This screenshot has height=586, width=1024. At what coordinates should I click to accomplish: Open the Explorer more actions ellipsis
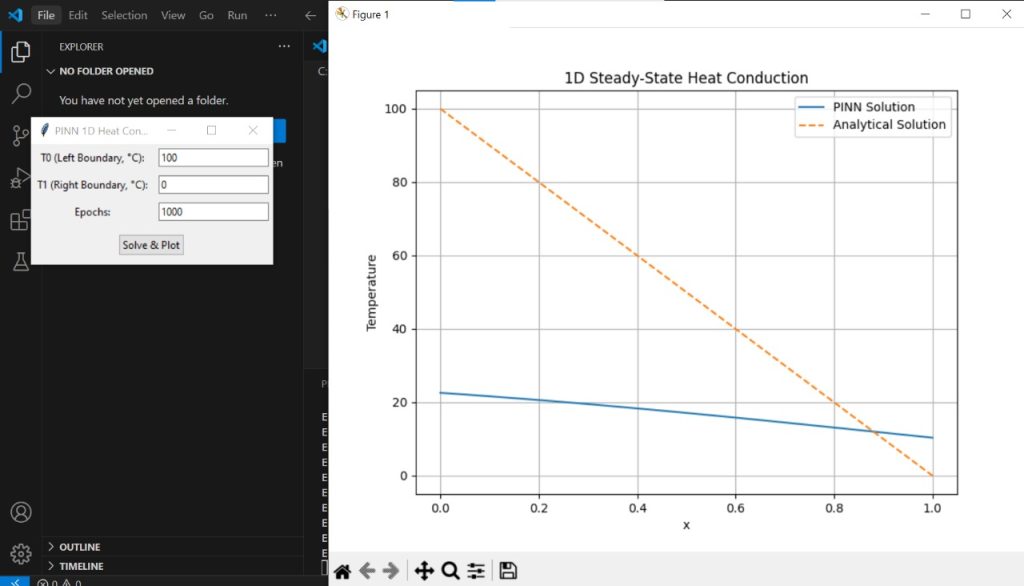284,46
